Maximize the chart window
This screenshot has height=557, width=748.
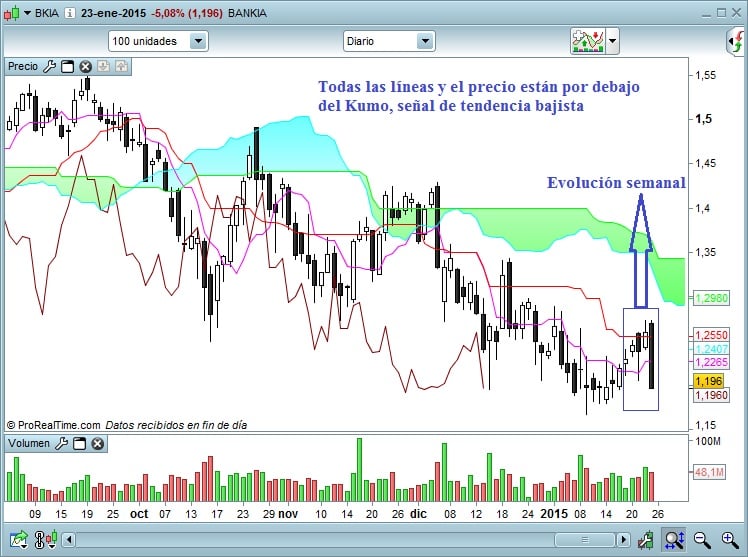[721, 13]
